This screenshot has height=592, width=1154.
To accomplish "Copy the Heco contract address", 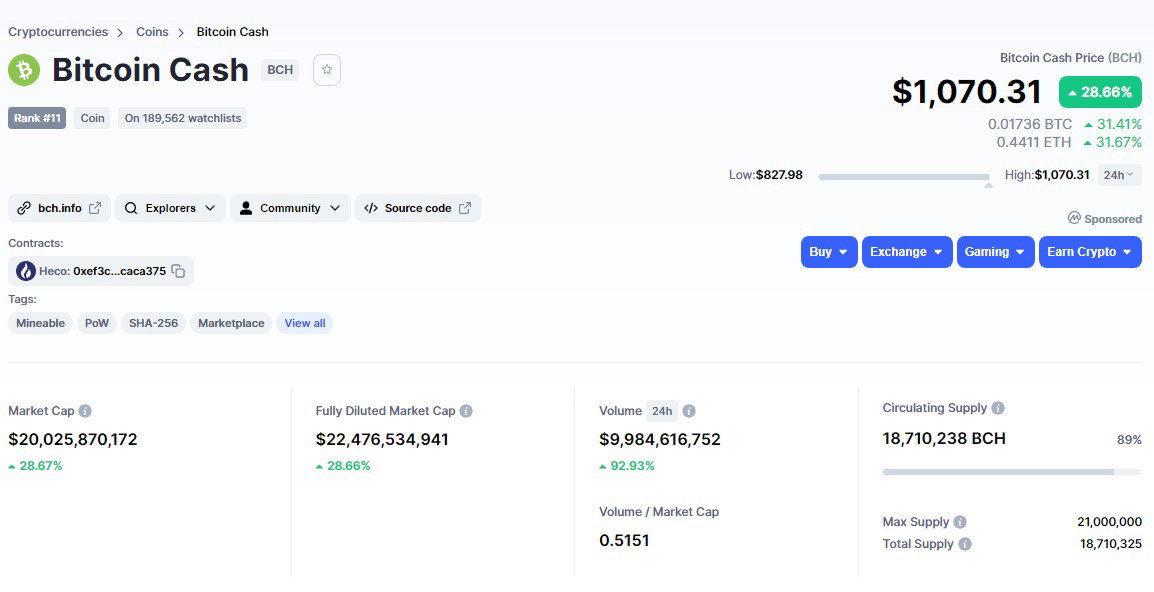I will 178,271.
